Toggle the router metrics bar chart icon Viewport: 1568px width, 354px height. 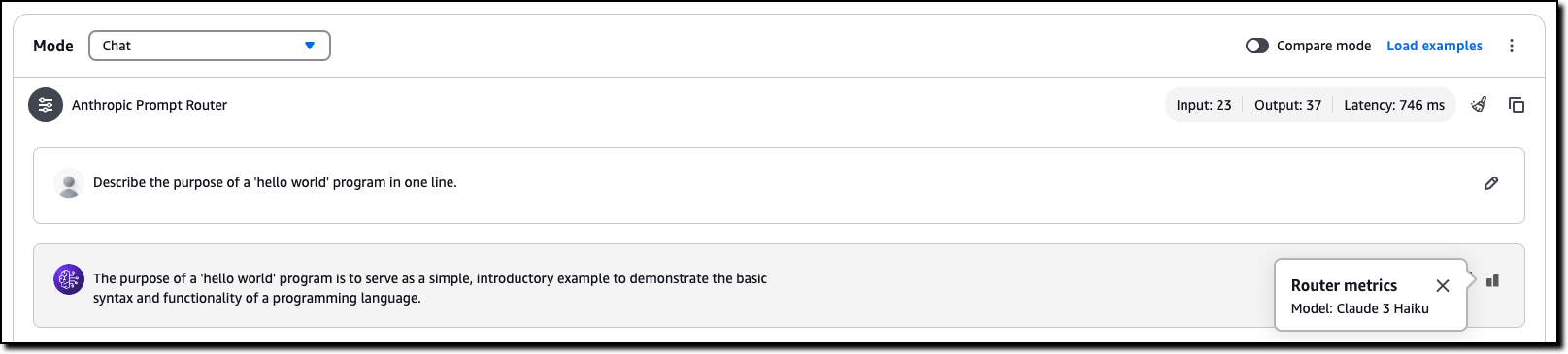click(1493, 281)
